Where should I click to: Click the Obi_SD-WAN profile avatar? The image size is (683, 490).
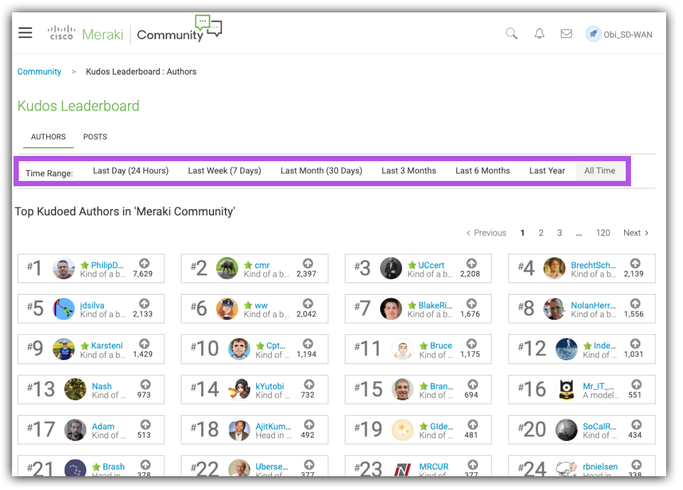593,34
